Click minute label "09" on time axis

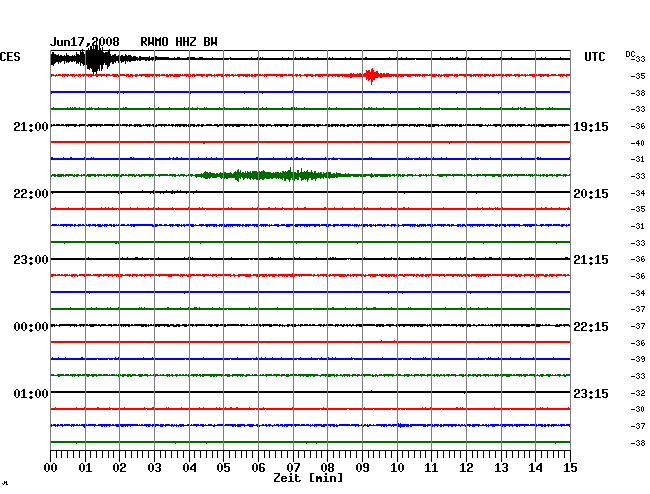click(x=362, y=467)
